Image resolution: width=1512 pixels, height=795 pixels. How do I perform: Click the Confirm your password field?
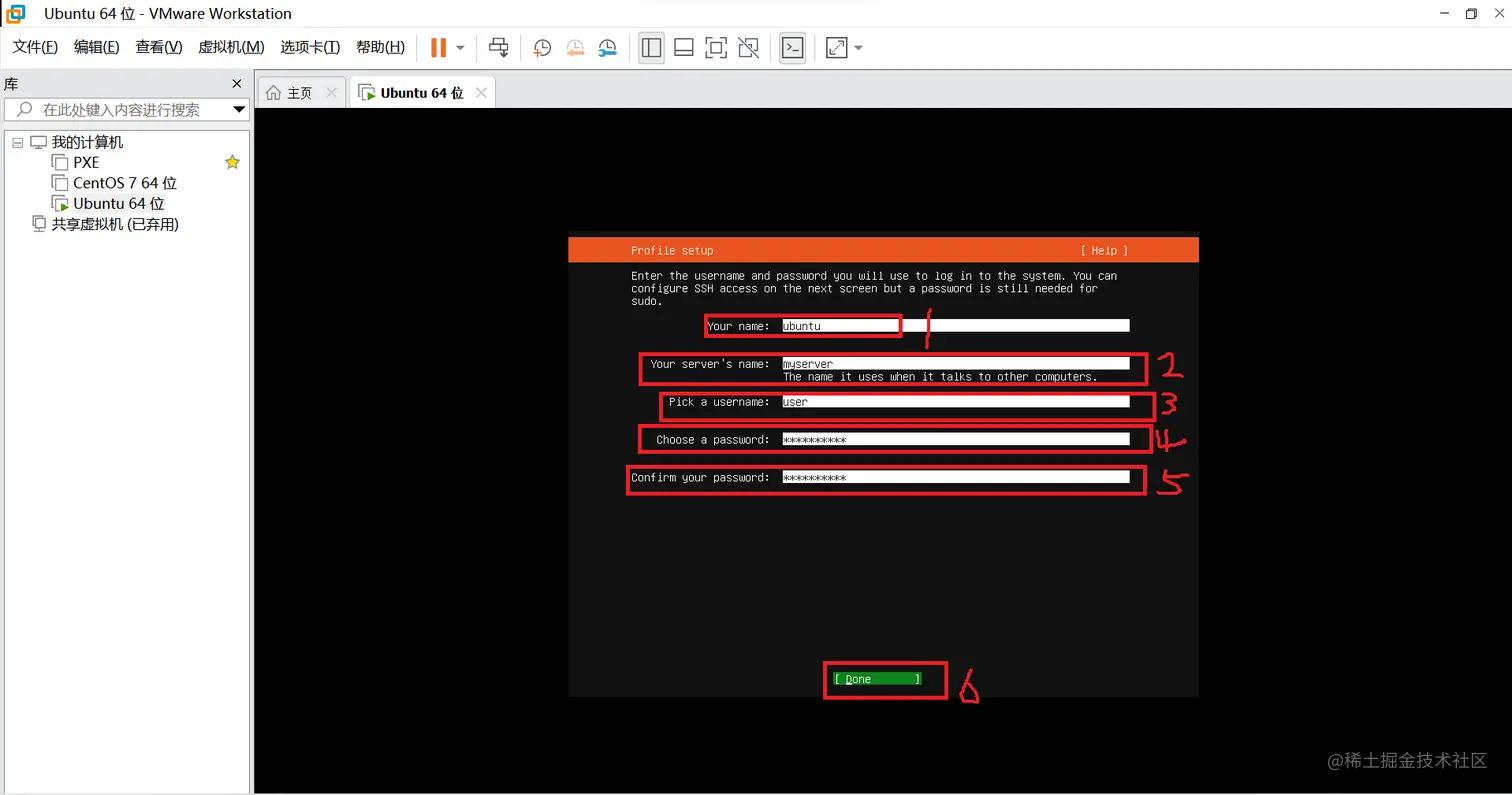(956, 478)
